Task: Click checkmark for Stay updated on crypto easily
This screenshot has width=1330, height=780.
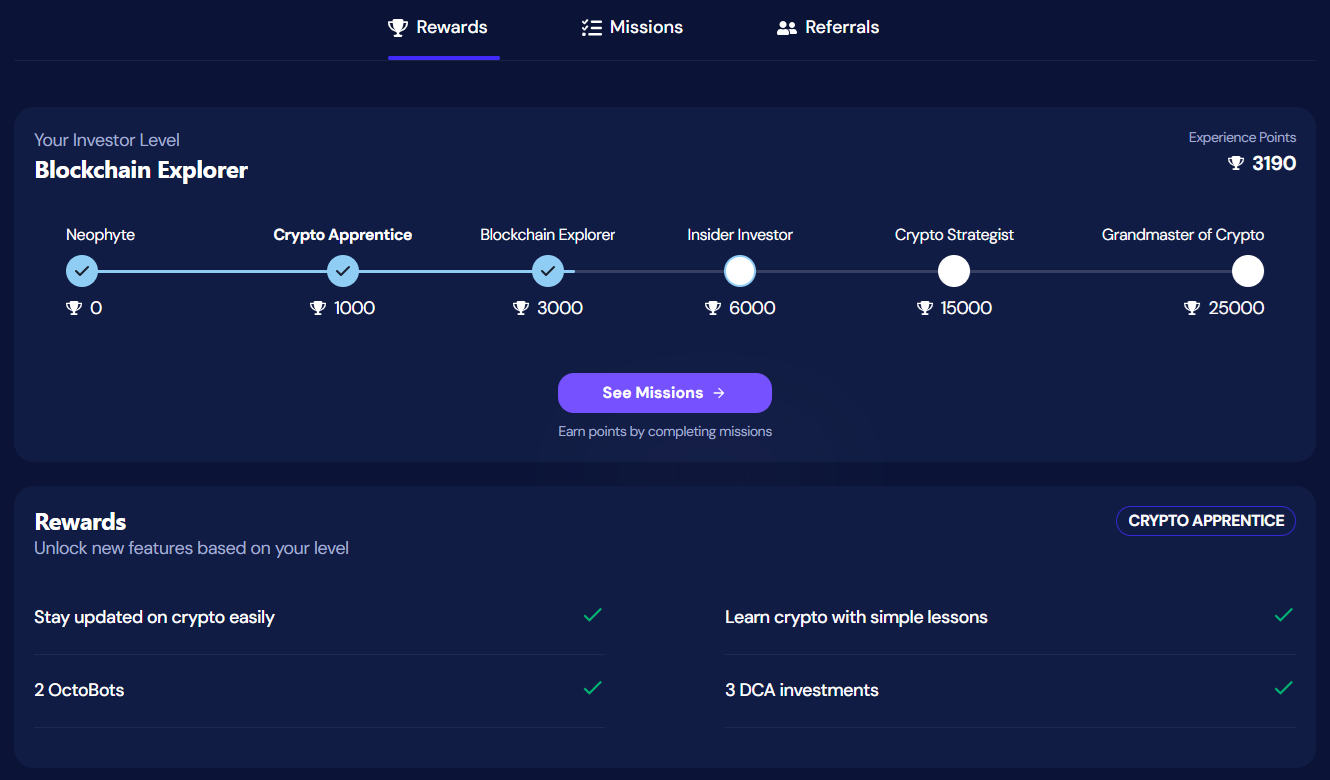Action: 592,615
